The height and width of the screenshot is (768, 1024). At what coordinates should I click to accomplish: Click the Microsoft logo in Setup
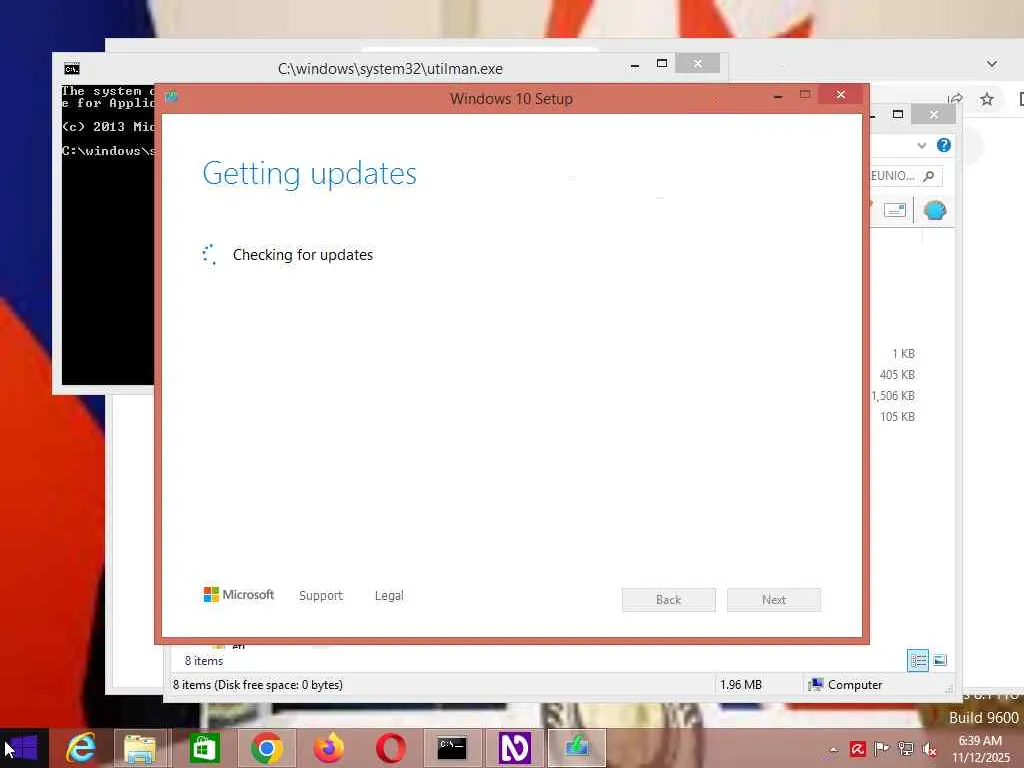238,594
